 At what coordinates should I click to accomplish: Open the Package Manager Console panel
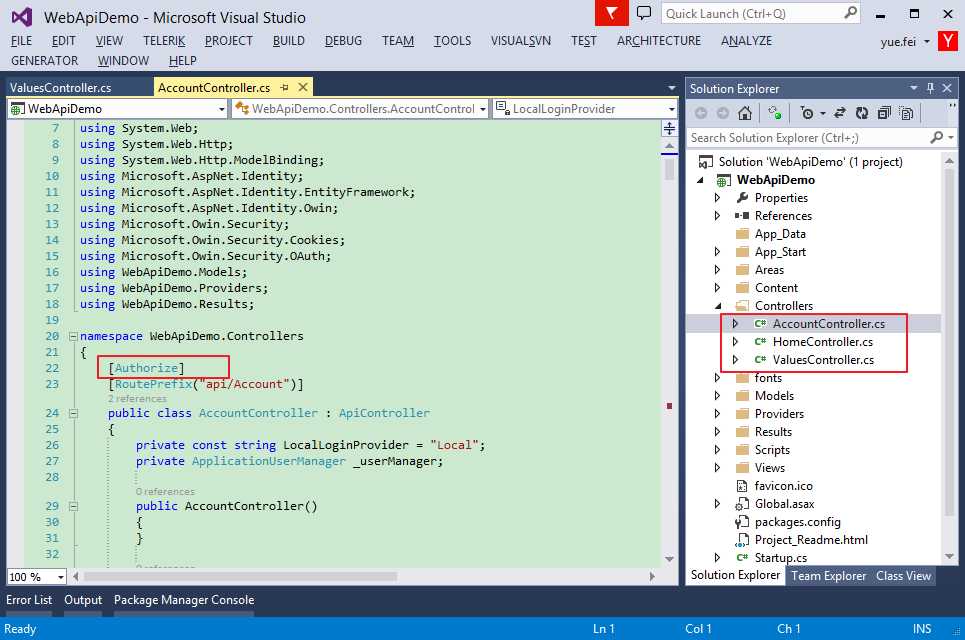click(184, 600)
